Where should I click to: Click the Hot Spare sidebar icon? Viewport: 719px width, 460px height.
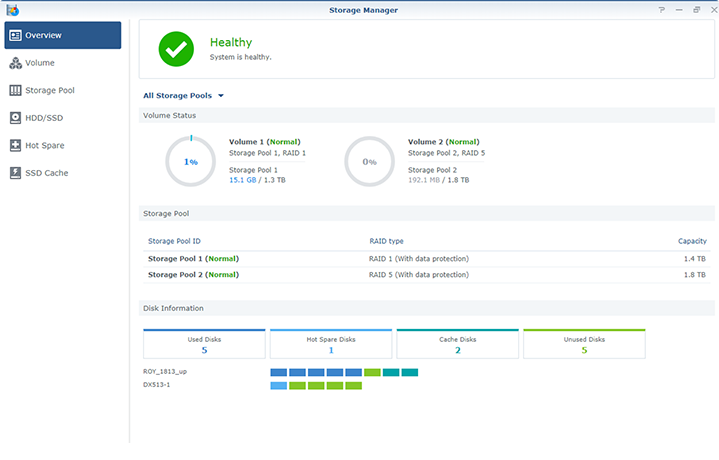coord(15,145)
